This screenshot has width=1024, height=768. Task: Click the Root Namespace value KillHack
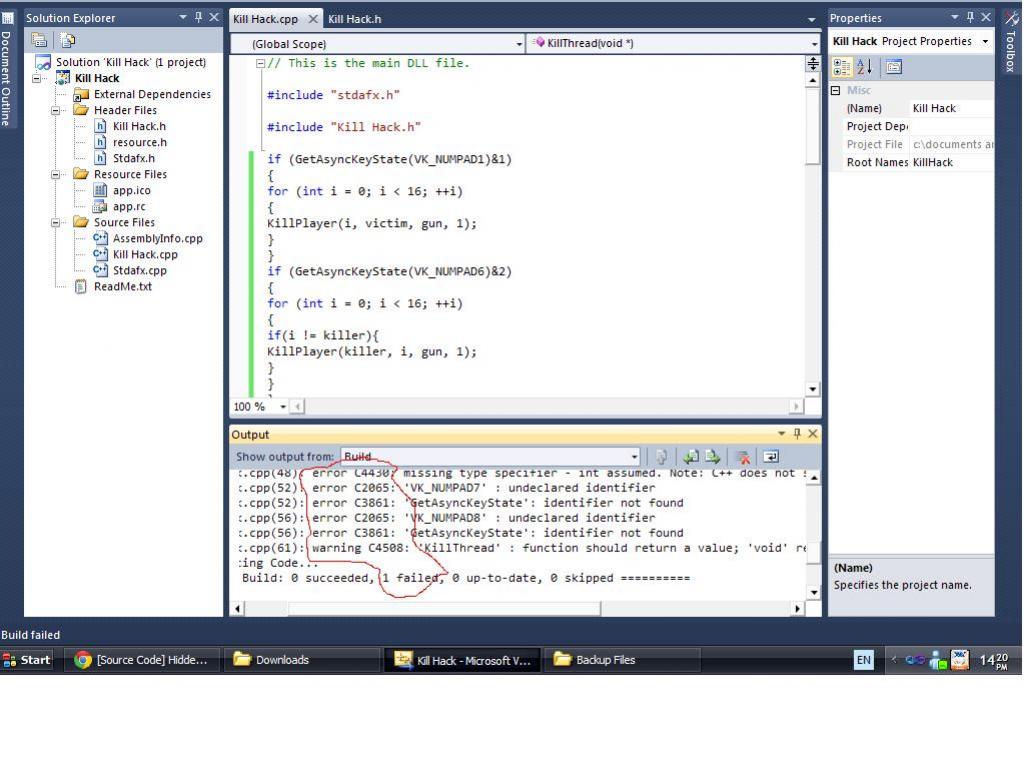[952, 163]
